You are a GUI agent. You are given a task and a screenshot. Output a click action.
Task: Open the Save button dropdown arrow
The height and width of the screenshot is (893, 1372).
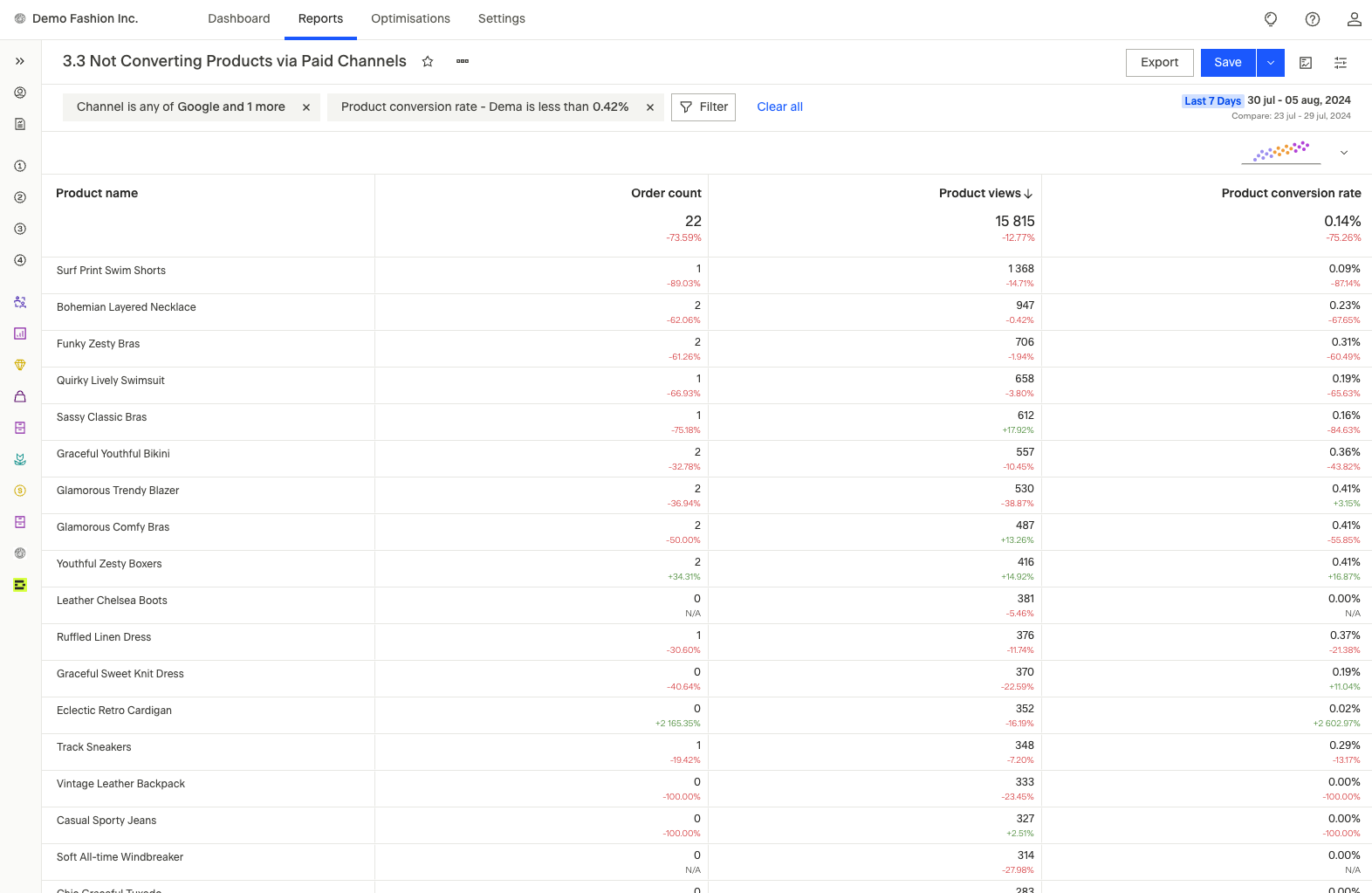(1271, 63)
